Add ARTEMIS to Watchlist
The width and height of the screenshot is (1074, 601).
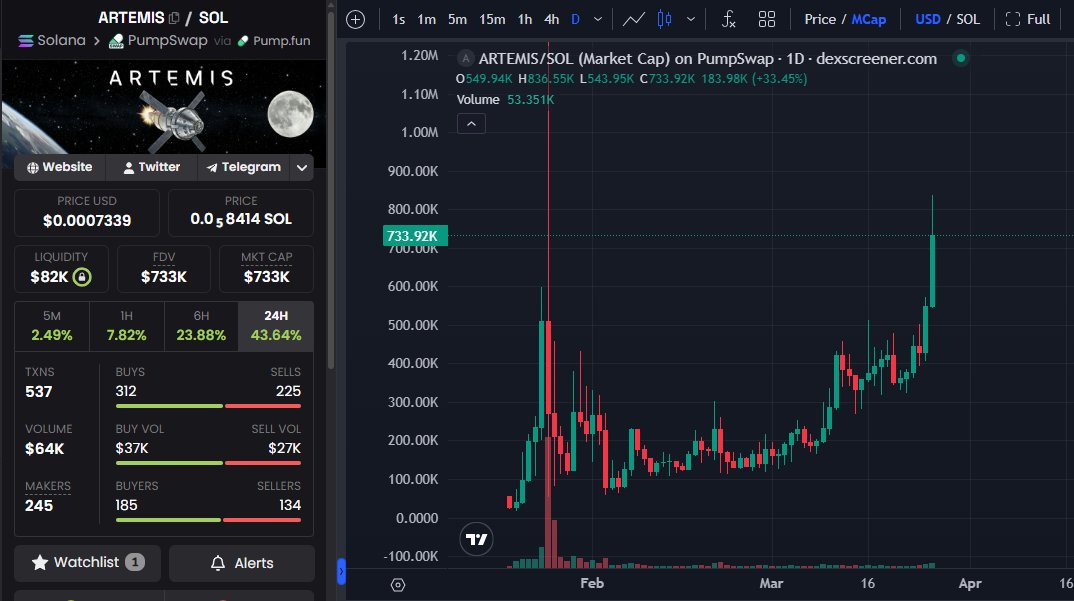pos(88,563)
